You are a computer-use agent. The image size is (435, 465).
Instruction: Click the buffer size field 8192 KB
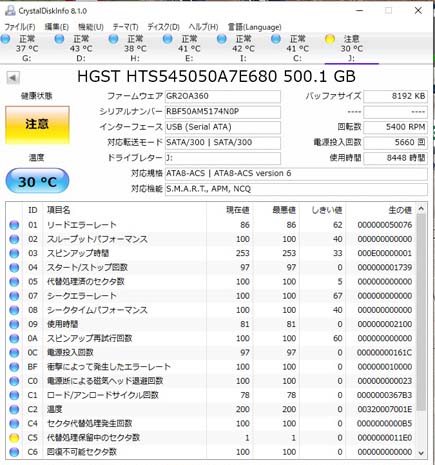click(395, 96)
